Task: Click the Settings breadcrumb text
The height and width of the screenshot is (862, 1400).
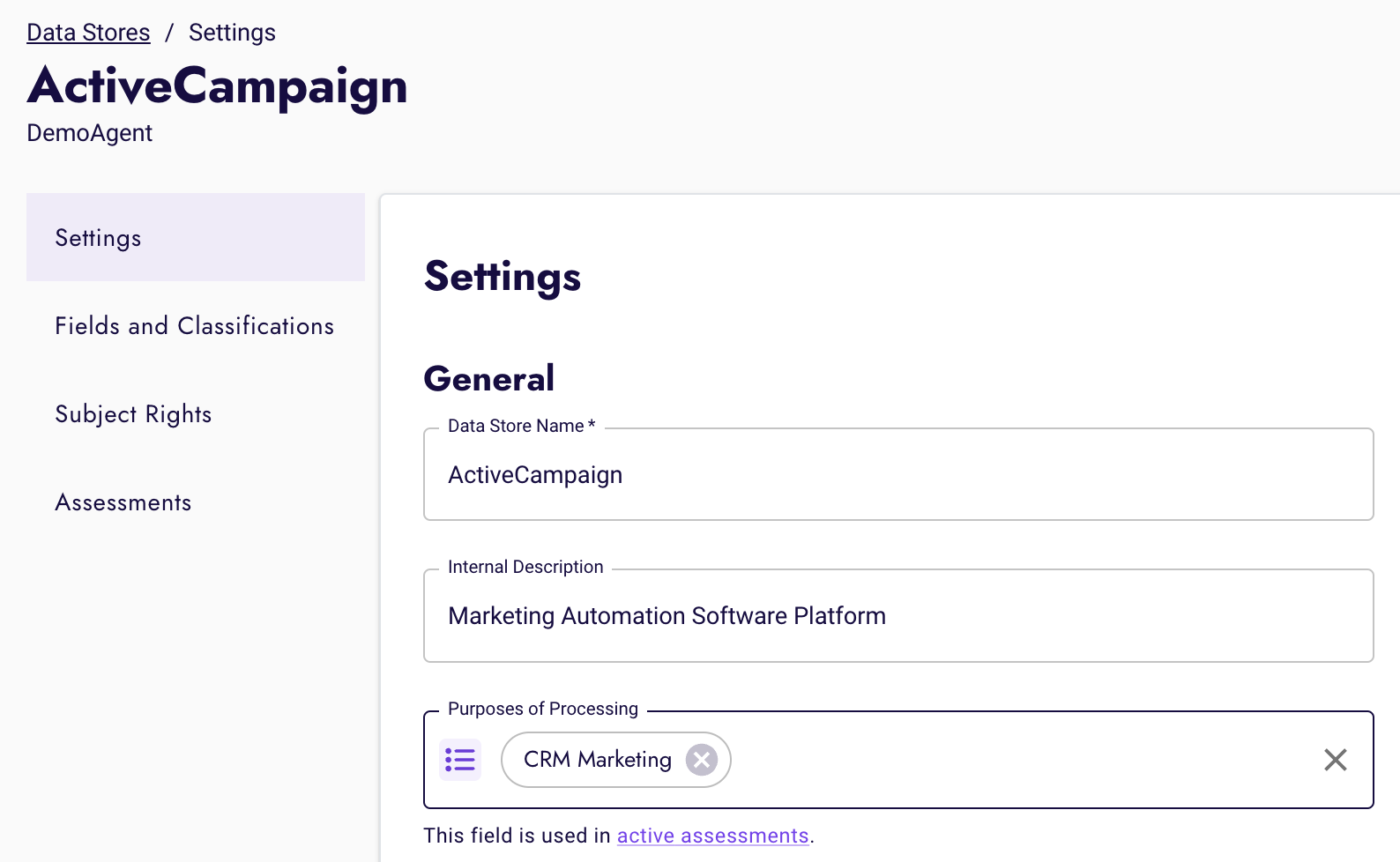Action: tap(232, 33)
